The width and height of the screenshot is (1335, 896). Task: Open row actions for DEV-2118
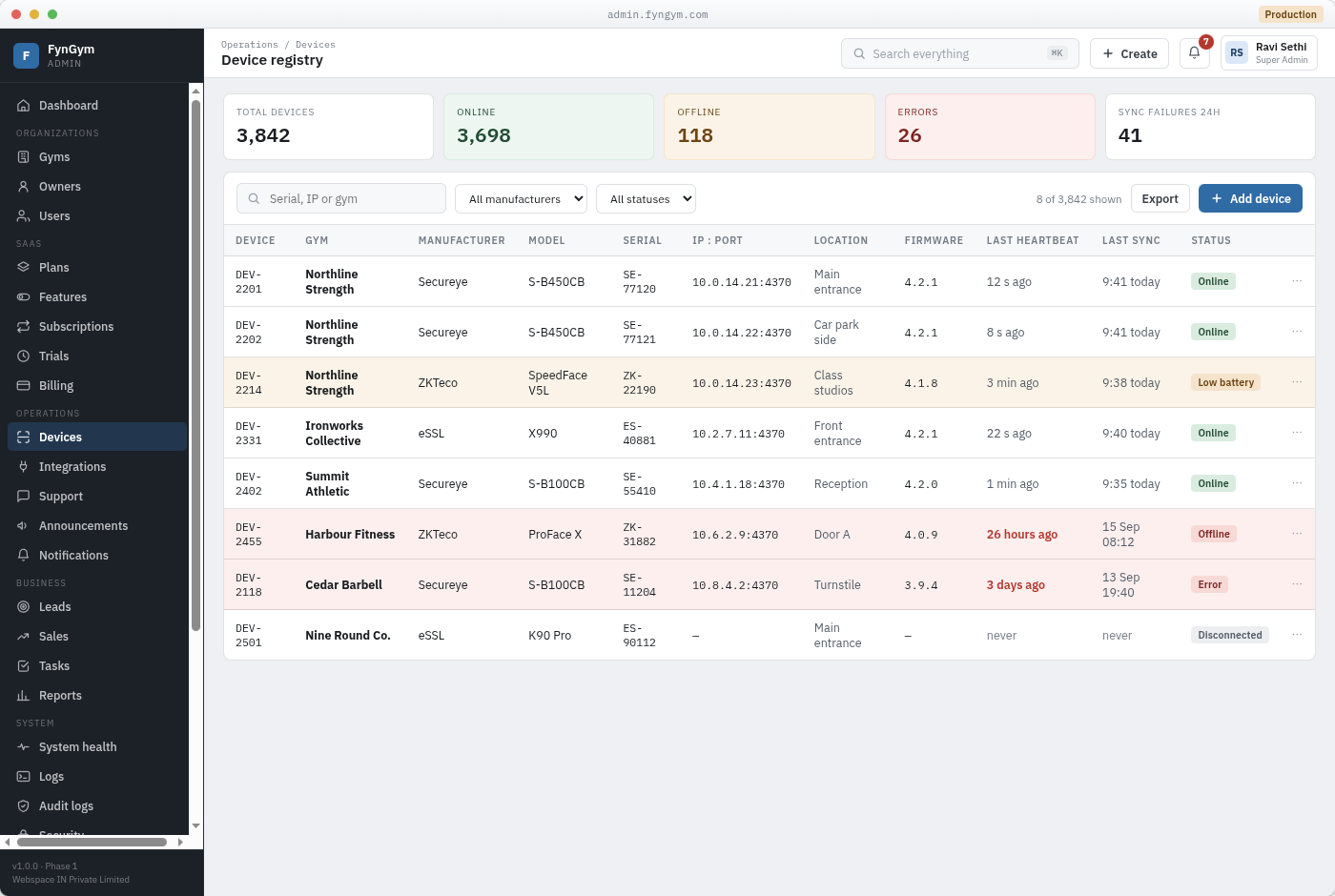click(x=1297, y=584)
